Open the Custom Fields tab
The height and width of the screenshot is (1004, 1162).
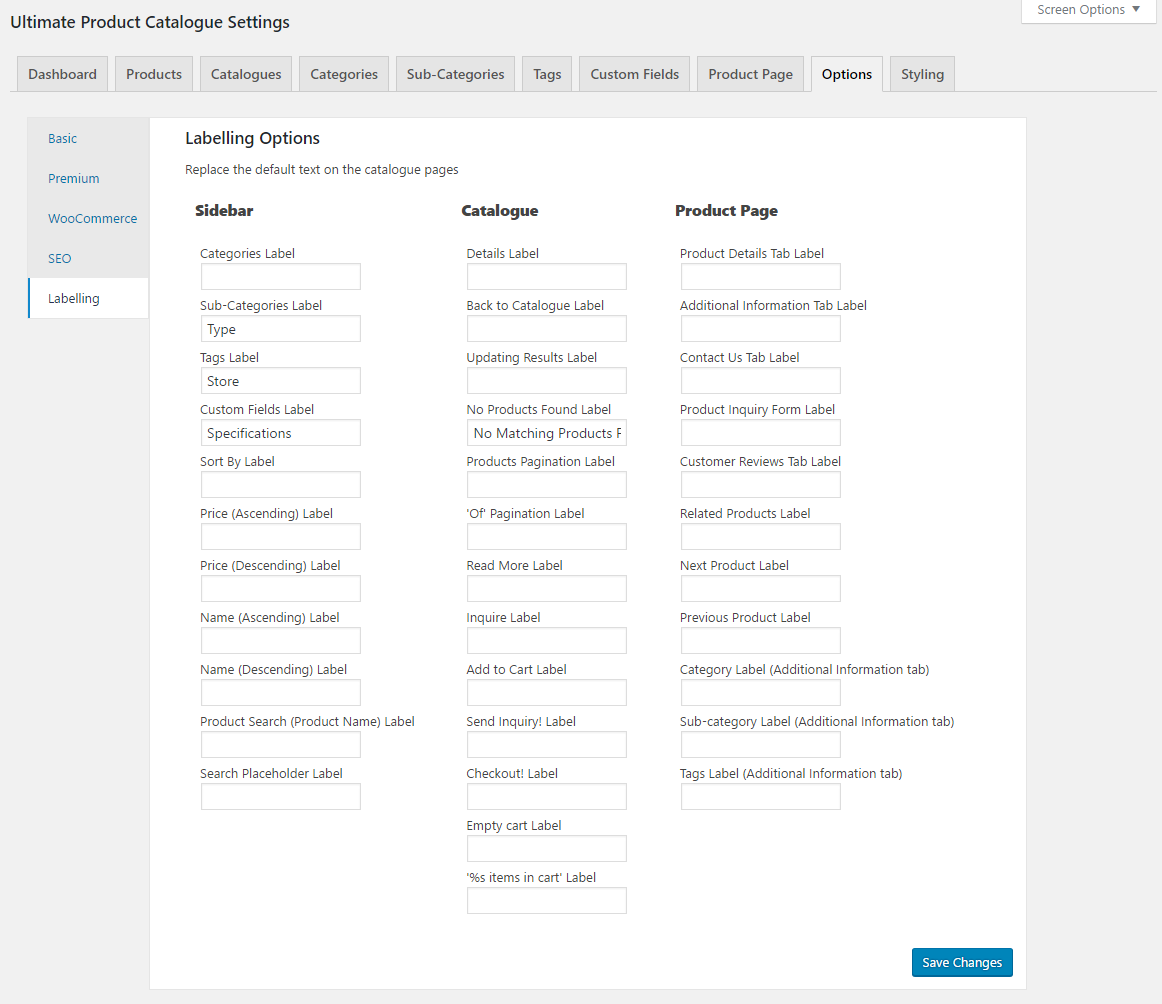point(634,74)
